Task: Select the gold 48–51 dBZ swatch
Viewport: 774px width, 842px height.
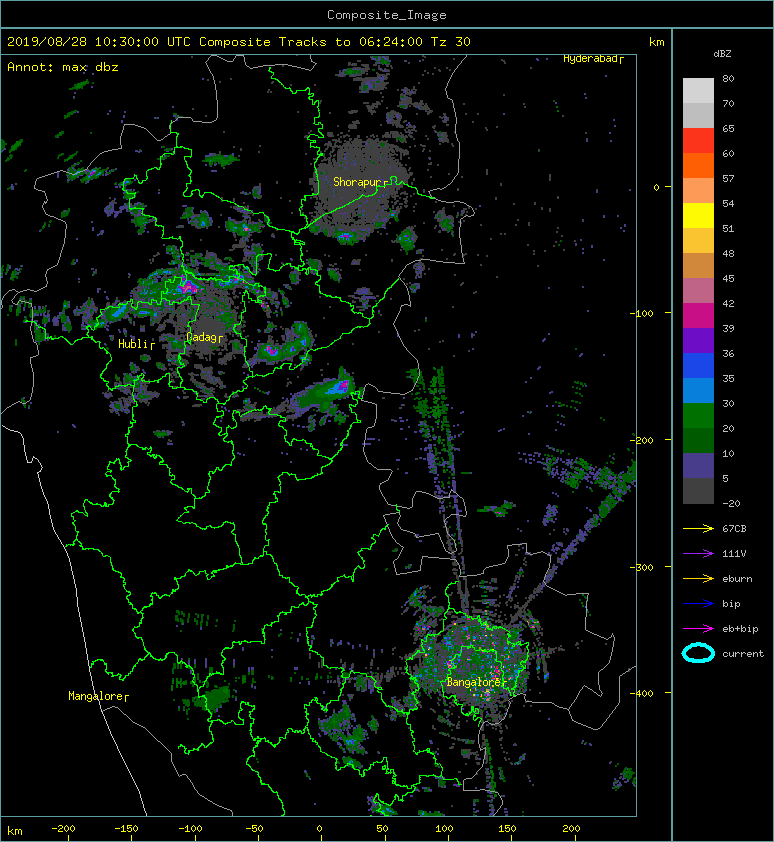Action: pos(698,241)
